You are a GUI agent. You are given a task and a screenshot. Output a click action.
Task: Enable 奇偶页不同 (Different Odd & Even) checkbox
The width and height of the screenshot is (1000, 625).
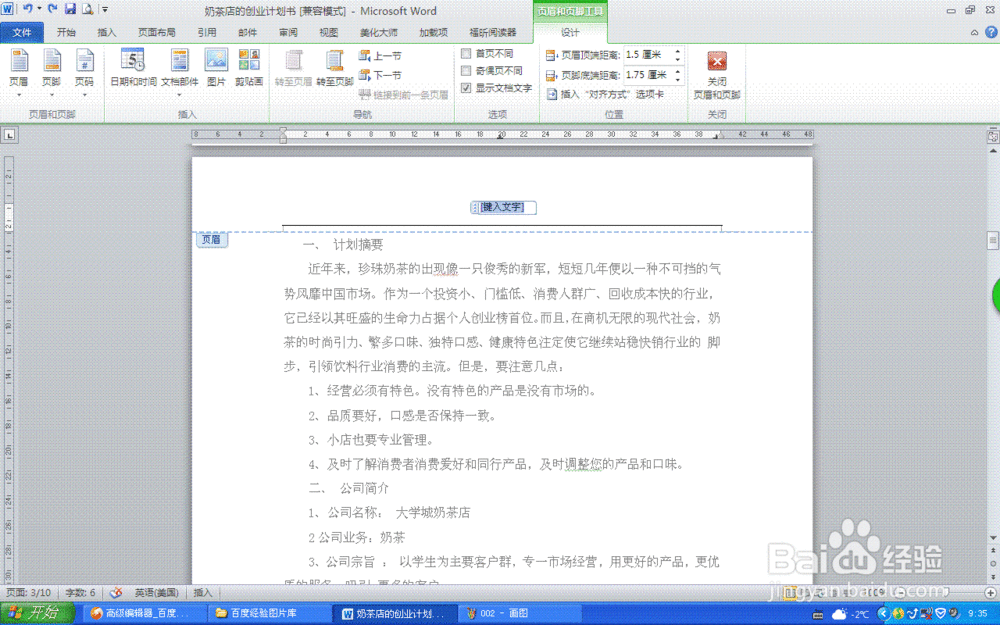click(x=466, y=71)
